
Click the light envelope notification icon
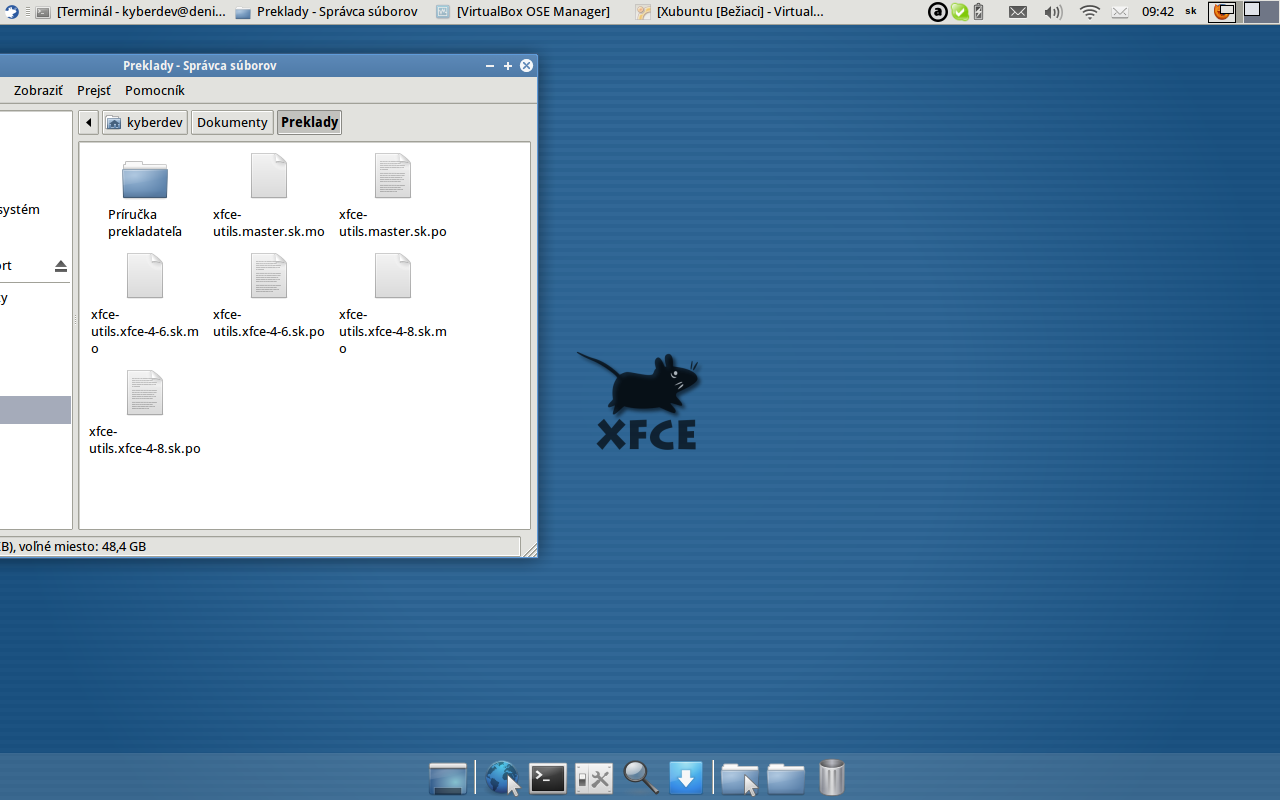point(1120,12)
